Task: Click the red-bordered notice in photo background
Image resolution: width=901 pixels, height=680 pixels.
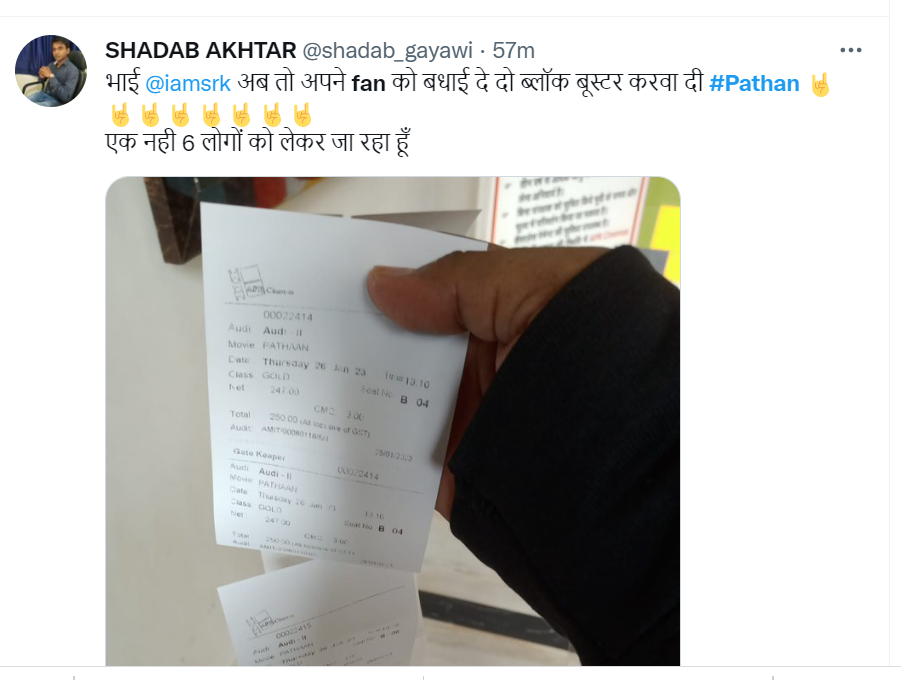Action: point(569,211)
